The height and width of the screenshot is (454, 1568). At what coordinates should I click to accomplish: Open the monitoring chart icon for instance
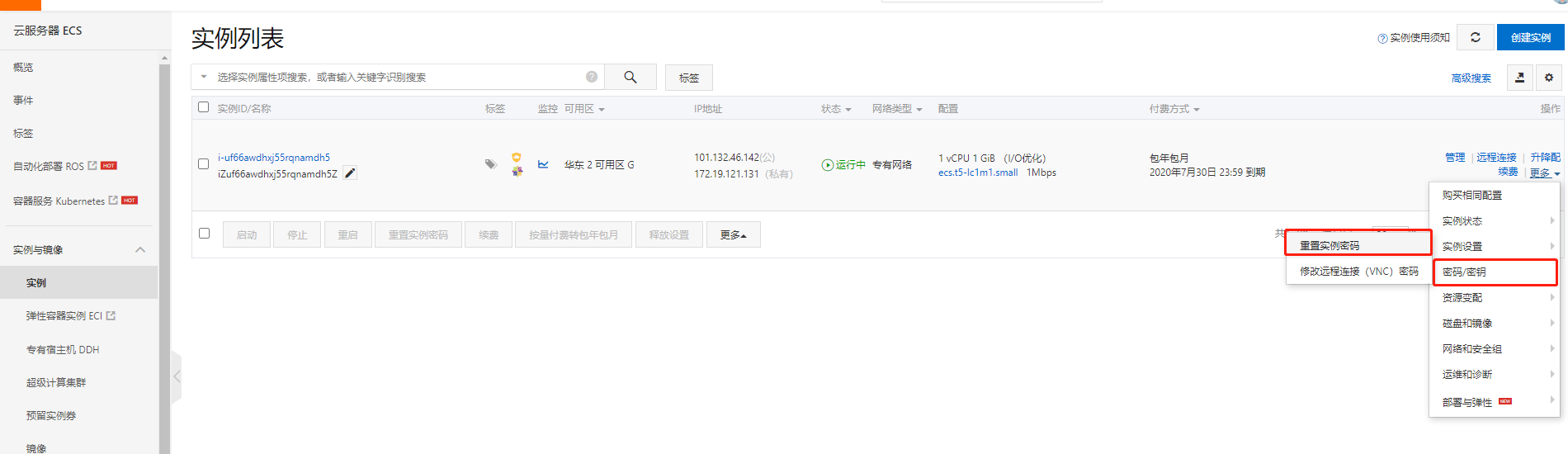coord(543,164)
